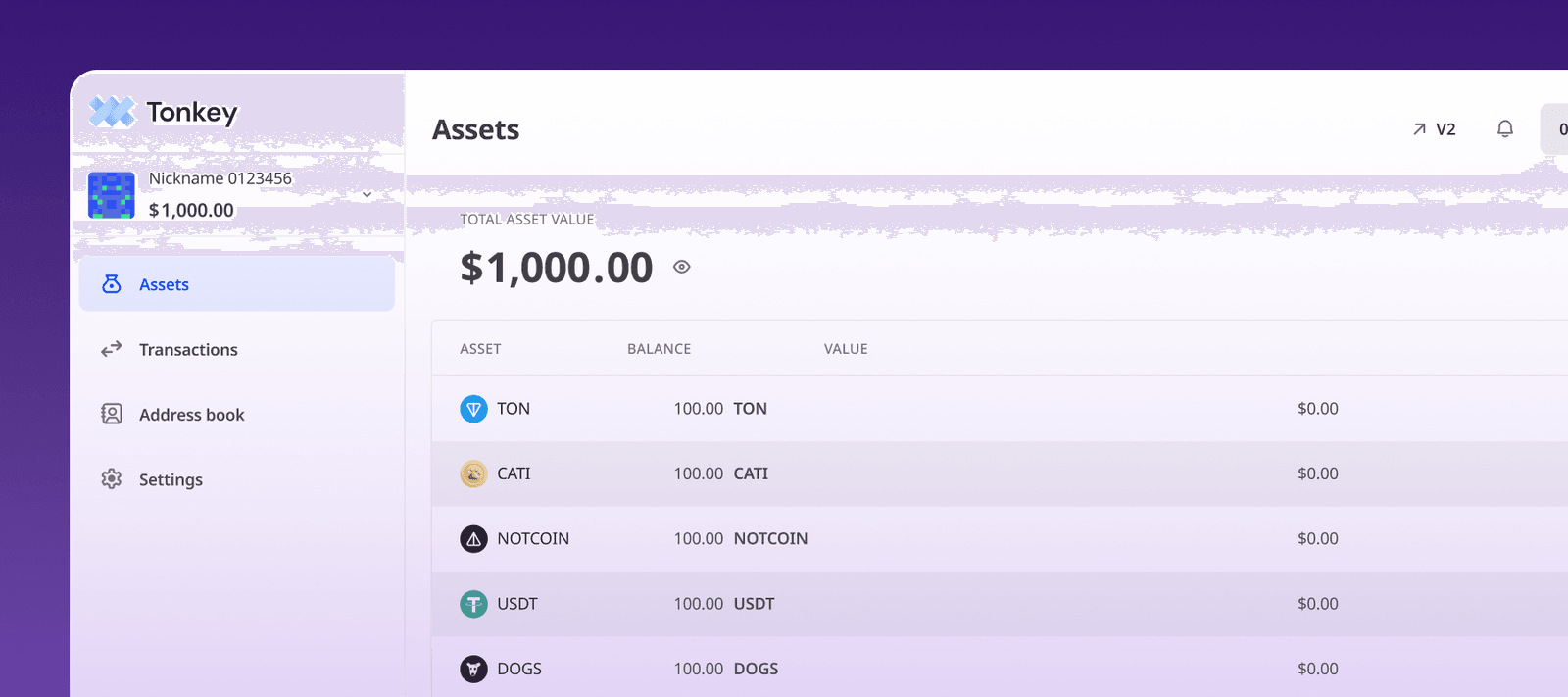Select the TON asset name
This screenshot has height=697, width=1568.
click(x=514, y=409)
